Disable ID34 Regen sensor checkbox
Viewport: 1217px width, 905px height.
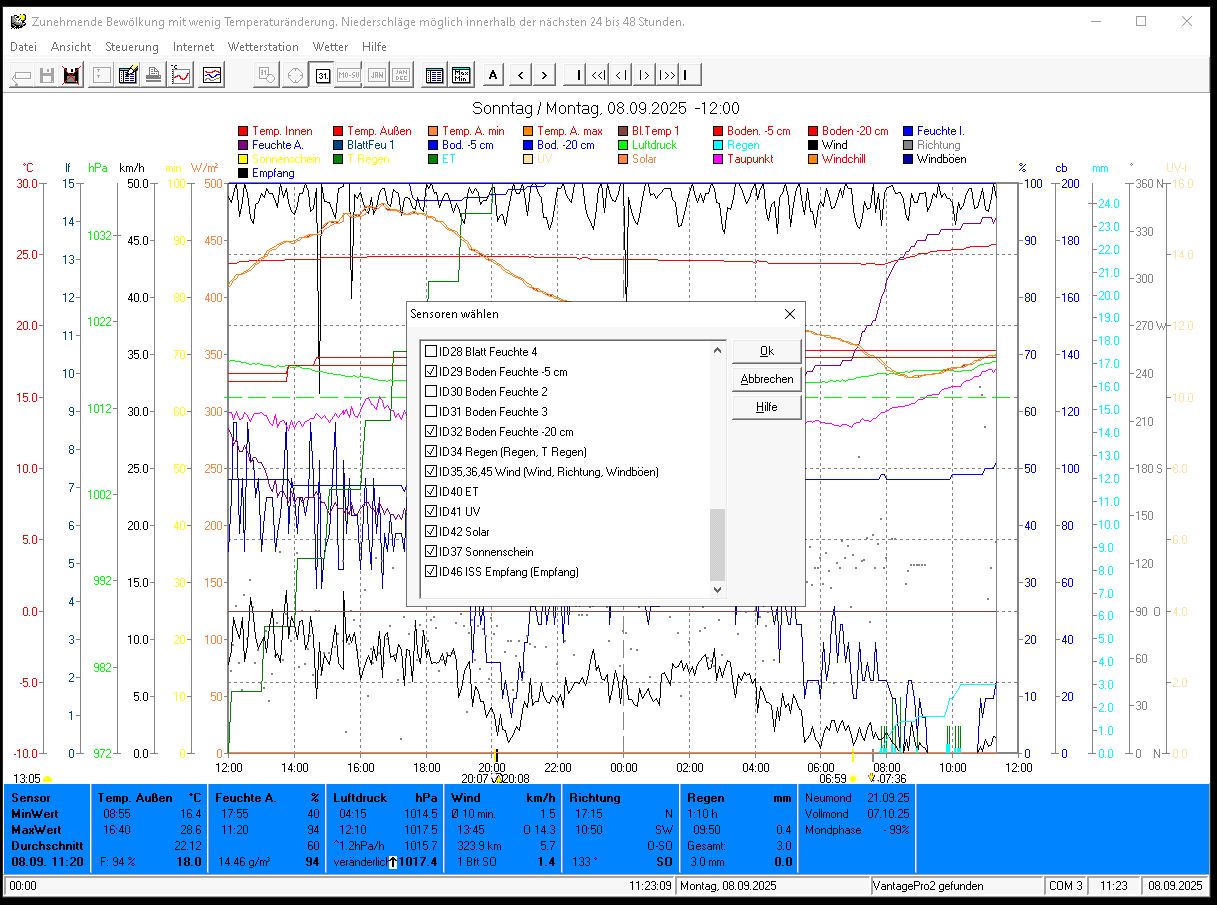[432, 452]
